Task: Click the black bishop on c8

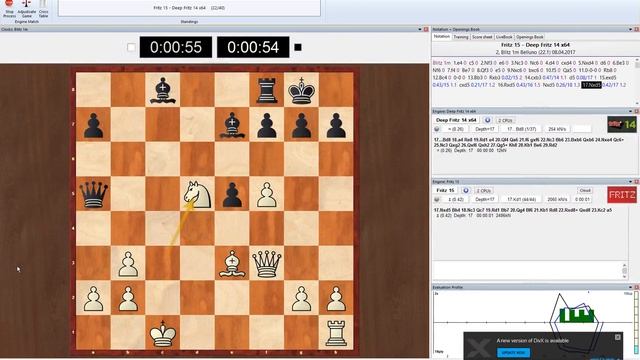Action: [x=162, y=91]
